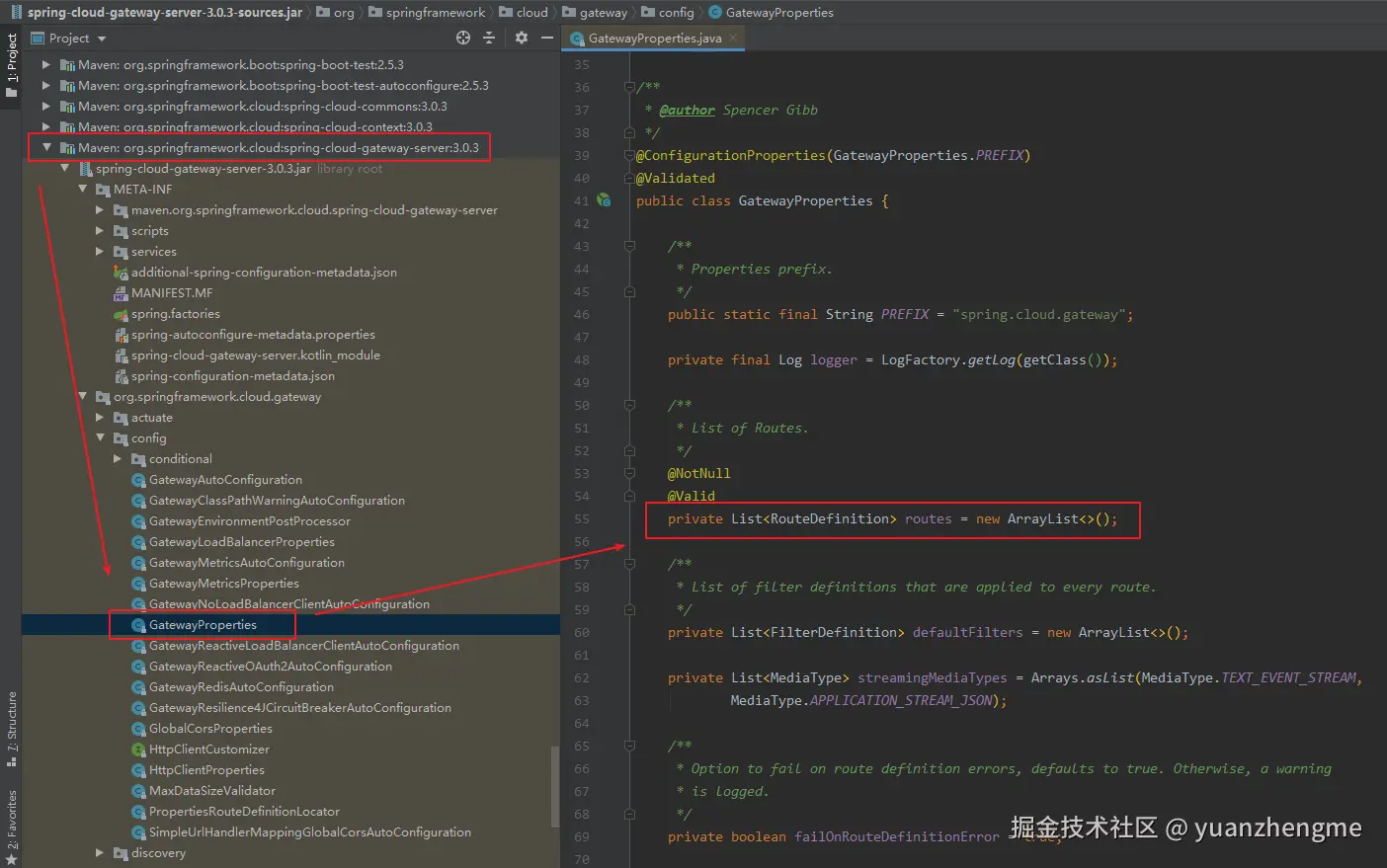This screenshot has height=868, width=1387.
Task: Click the GatewayProperties breadcrumb item
Action: [771, 12]
